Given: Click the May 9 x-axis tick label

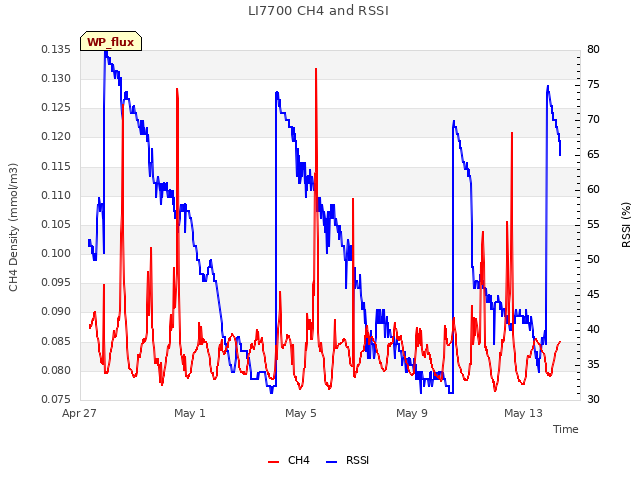Looking at the screenshot, I should click(412, 413).
